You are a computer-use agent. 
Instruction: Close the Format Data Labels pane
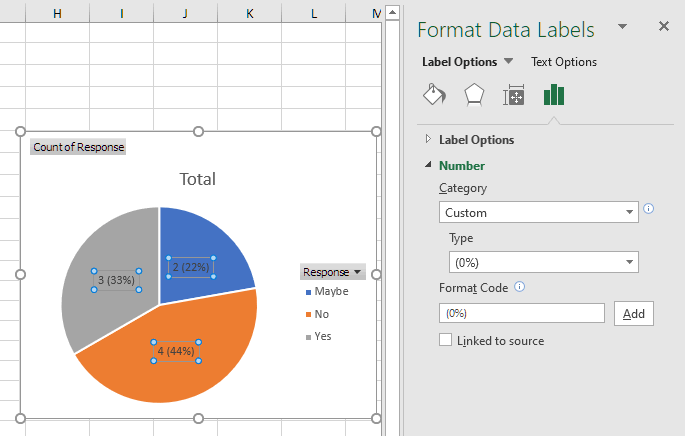pyautogui.click(x=664, y=27)
